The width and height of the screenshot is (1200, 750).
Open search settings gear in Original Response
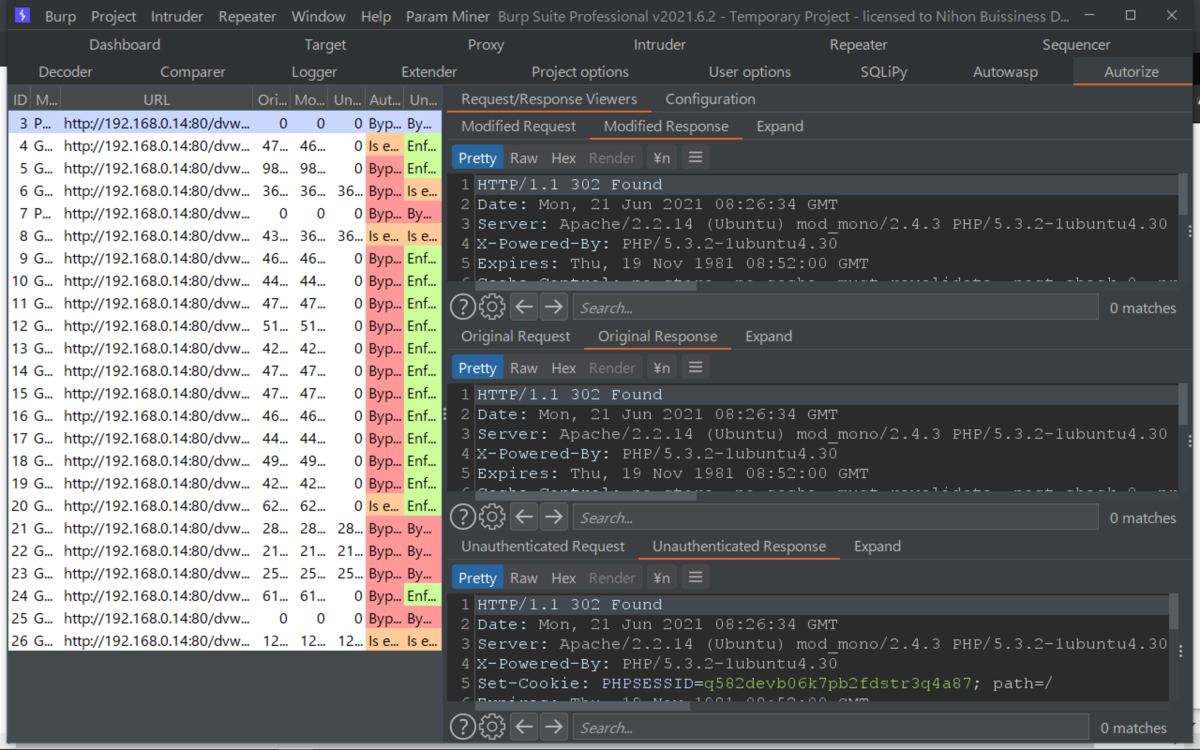[x=492, y=517]
